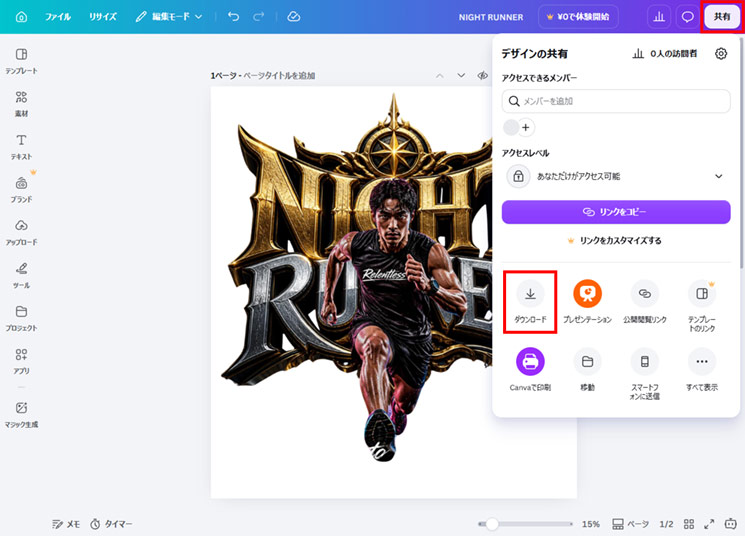The image size is (745, 536).
Task: Move page up with chevron
Action: 440,76
